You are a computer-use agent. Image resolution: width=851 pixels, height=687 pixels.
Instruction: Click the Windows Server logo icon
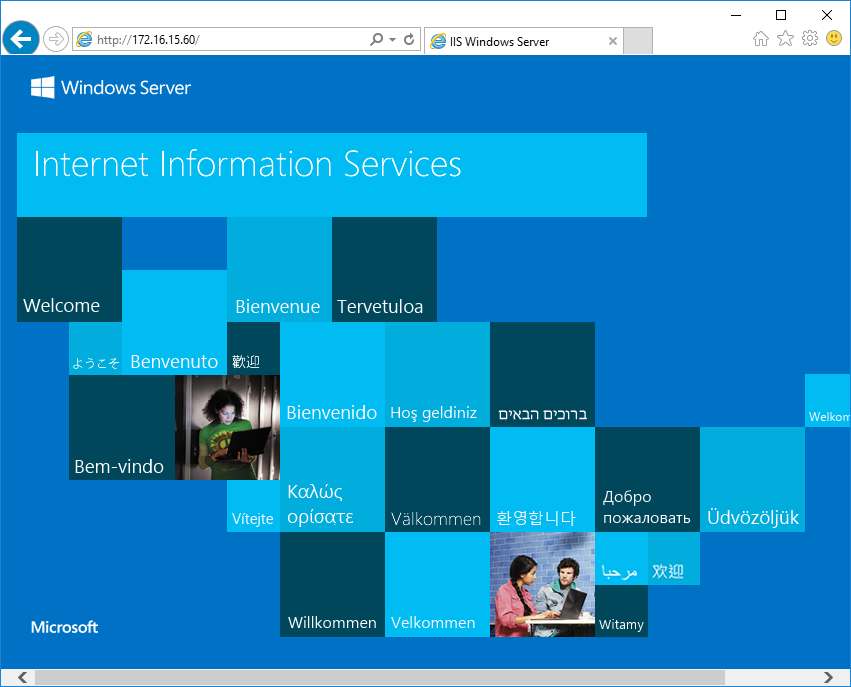[x=42, y=87]
